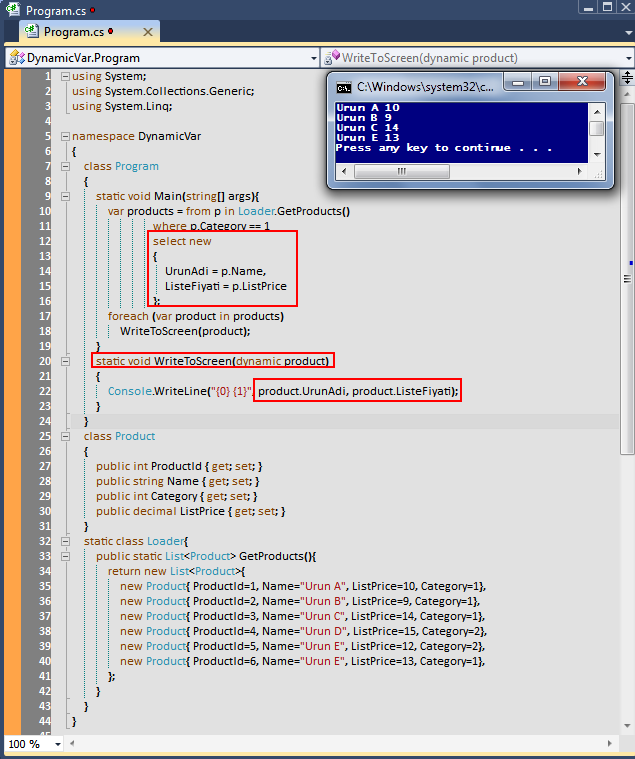Click the C# file icon on the Program.cs tab
The width and height of the screenshot is (635, 759).
pos(31,31)
